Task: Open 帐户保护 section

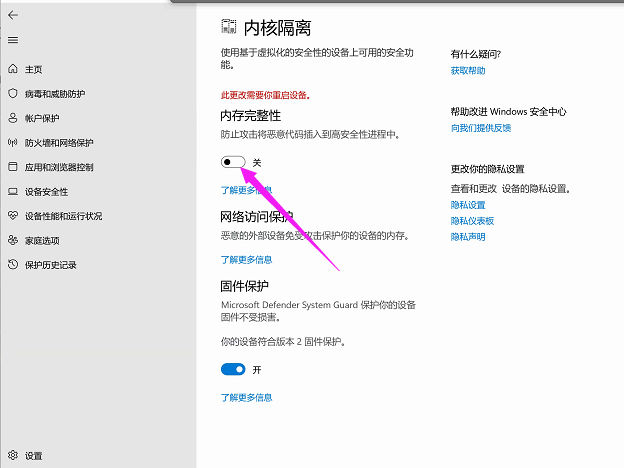Action: pyautogui.click(x=42, y=118)
